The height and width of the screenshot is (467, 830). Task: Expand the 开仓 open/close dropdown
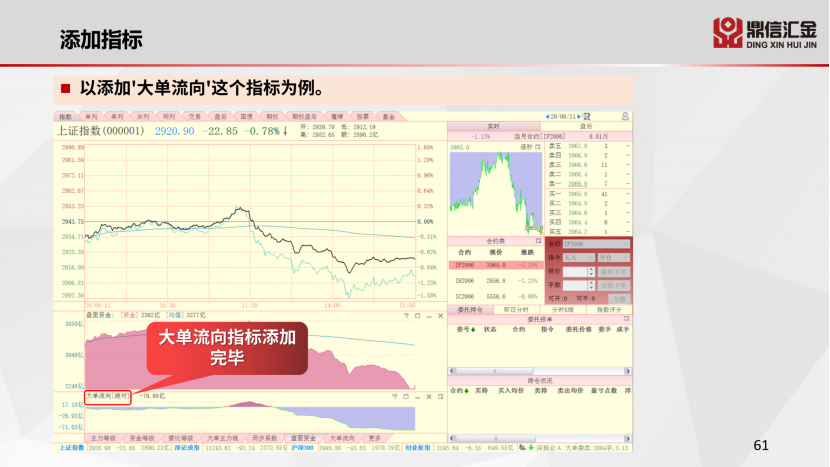click(612, 257)
